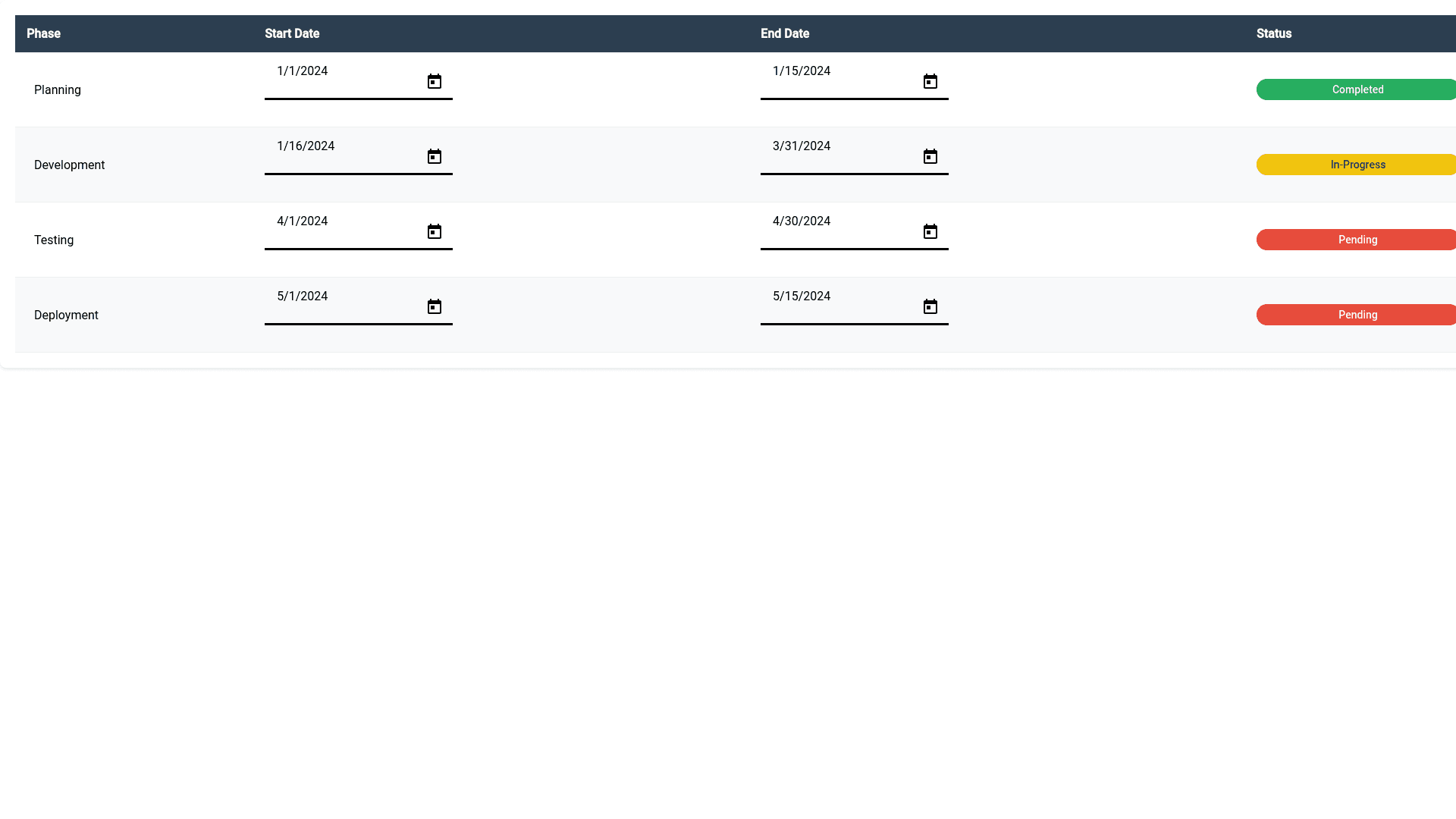The height and width of the screenshot is (819, 1456).
Task: Click the Start Date column header
Action: [292, 33]
